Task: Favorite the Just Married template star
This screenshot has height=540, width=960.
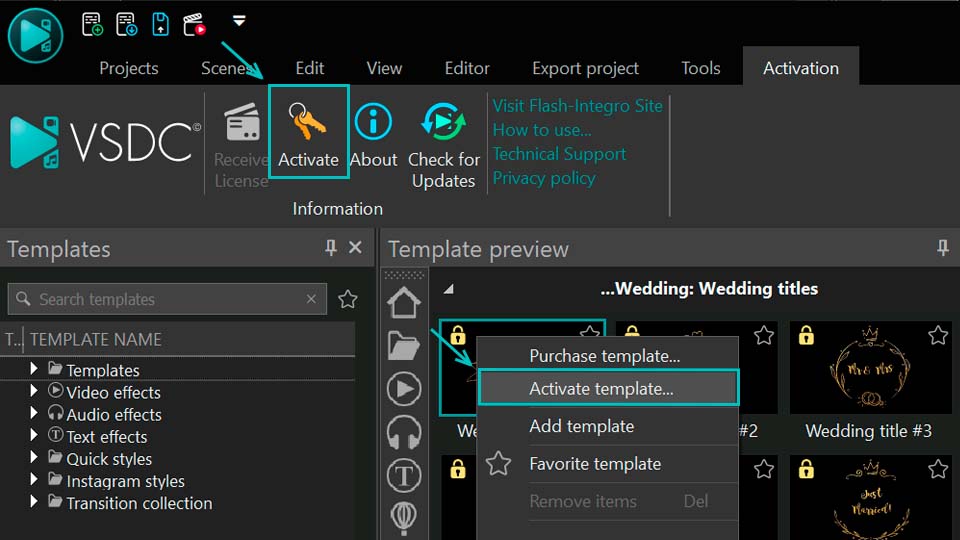Action: click(937, 470)
